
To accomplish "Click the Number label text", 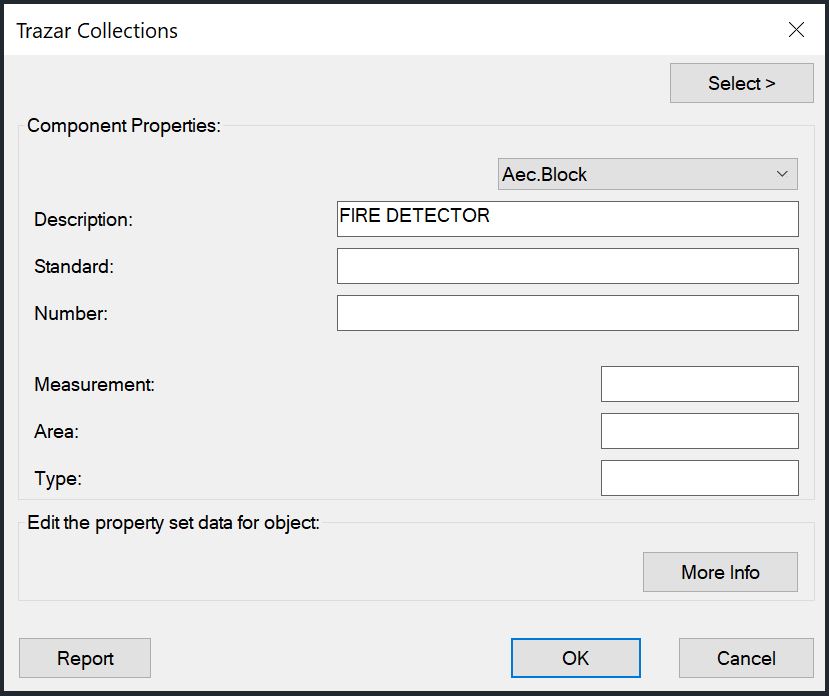I will 71,314.
